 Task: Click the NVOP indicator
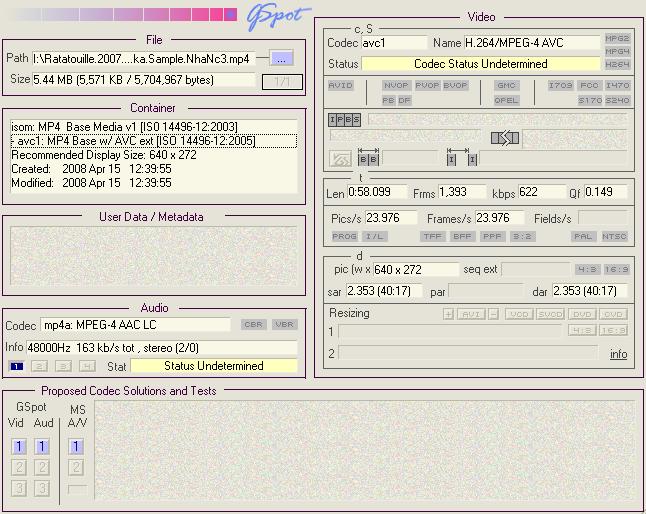click(x=396, y=85)
